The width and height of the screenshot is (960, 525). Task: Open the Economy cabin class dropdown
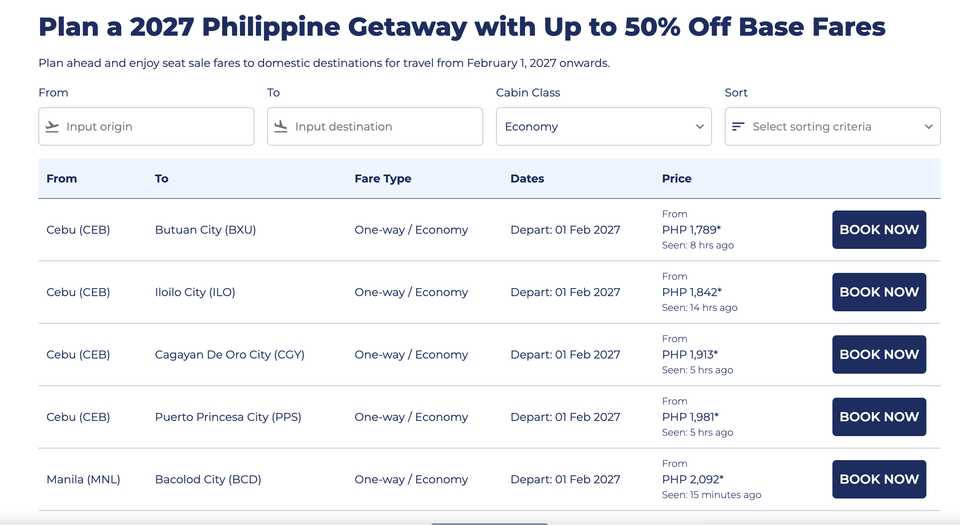click(x=604, y=127)
